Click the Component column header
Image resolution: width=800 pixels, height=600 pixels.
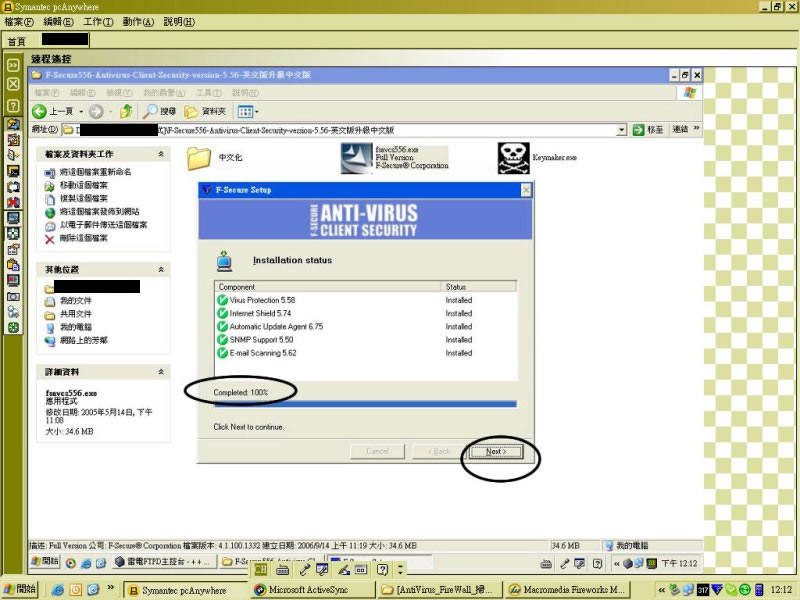point(328,287)
